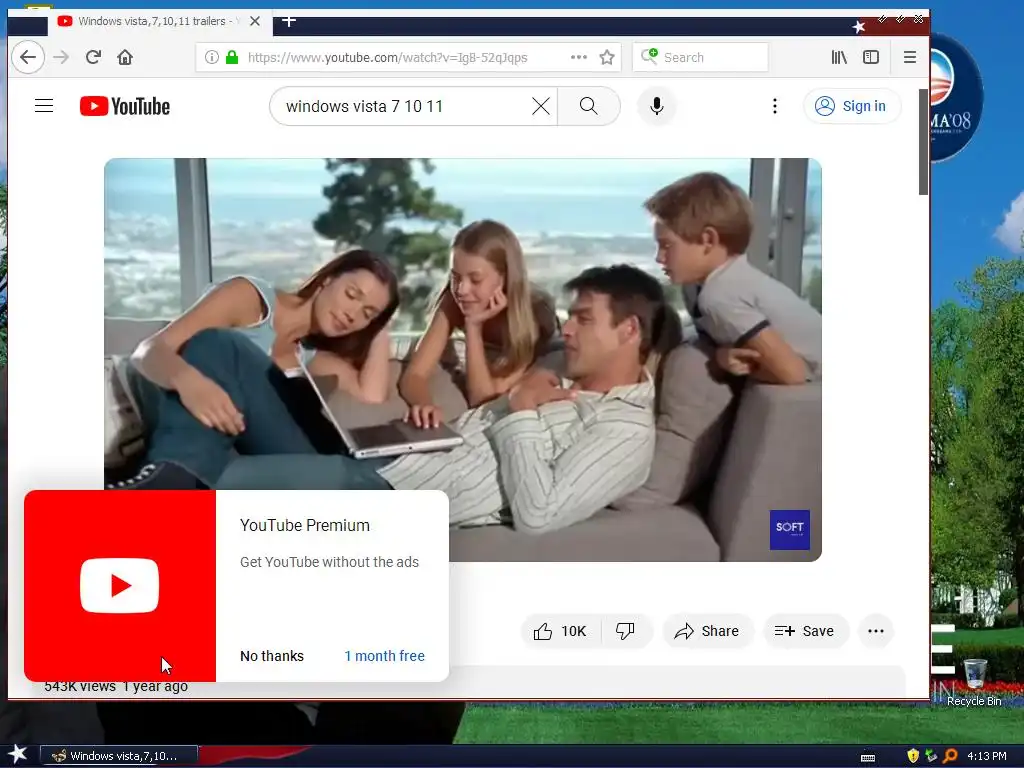Open YouTube settings three-dots menu

775,106
